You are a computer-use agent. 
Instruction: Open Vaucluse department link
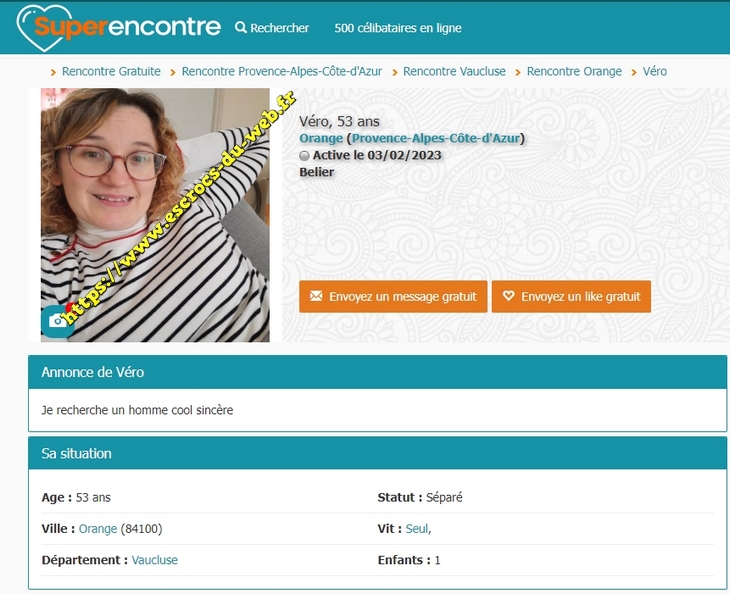coord(155,560)
